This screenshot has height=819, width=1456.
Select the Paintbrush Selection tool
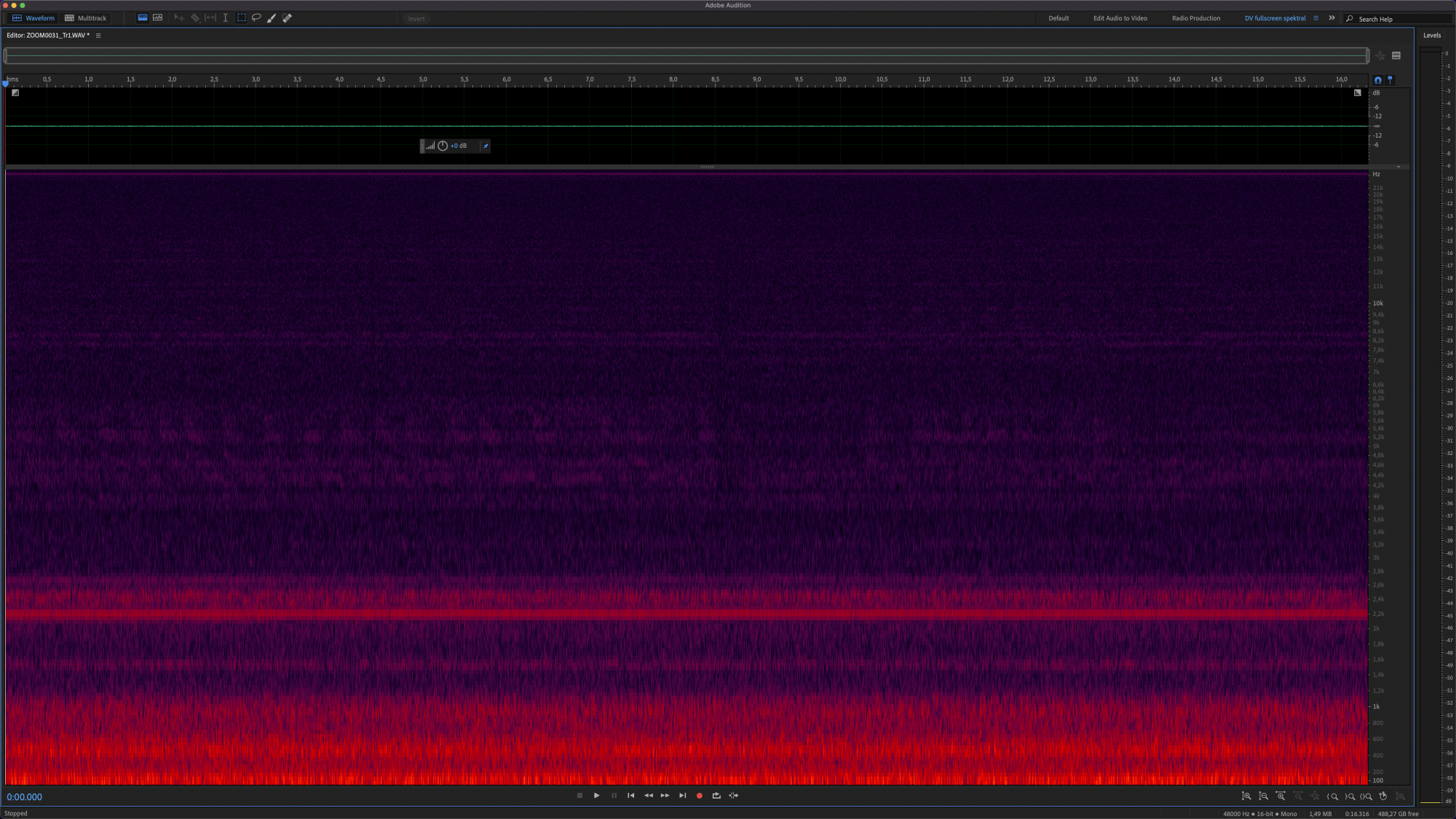[x=272, y=18]
